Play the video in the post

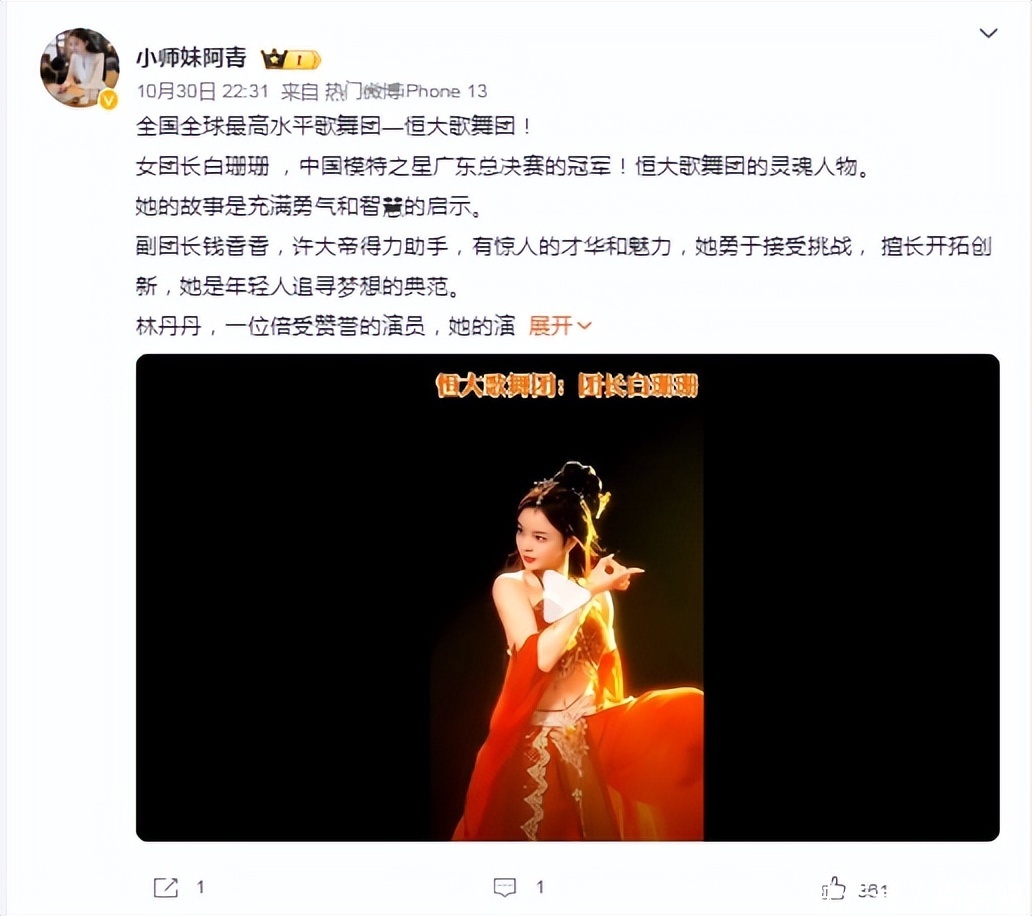[567, 597]
